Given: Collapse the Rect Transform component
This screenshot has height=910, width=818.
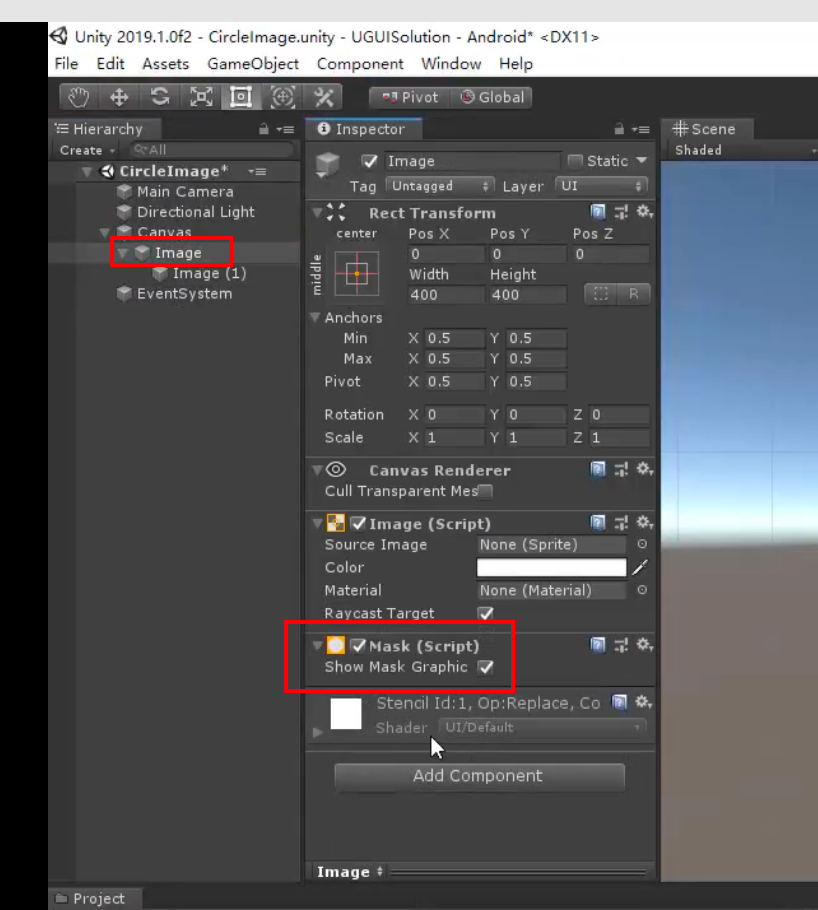Looking at the screenshot, I should pos(317,212).
